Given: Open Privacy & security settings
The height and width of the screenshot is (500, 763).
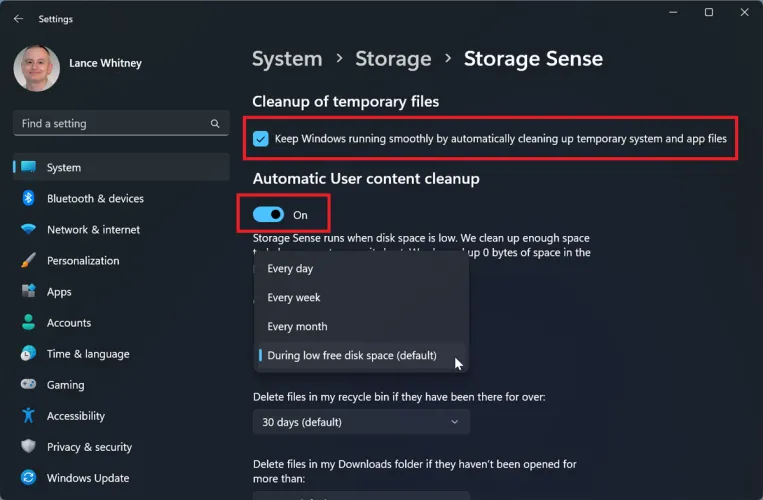Looking at the screenshot, I should pos(89,447).
